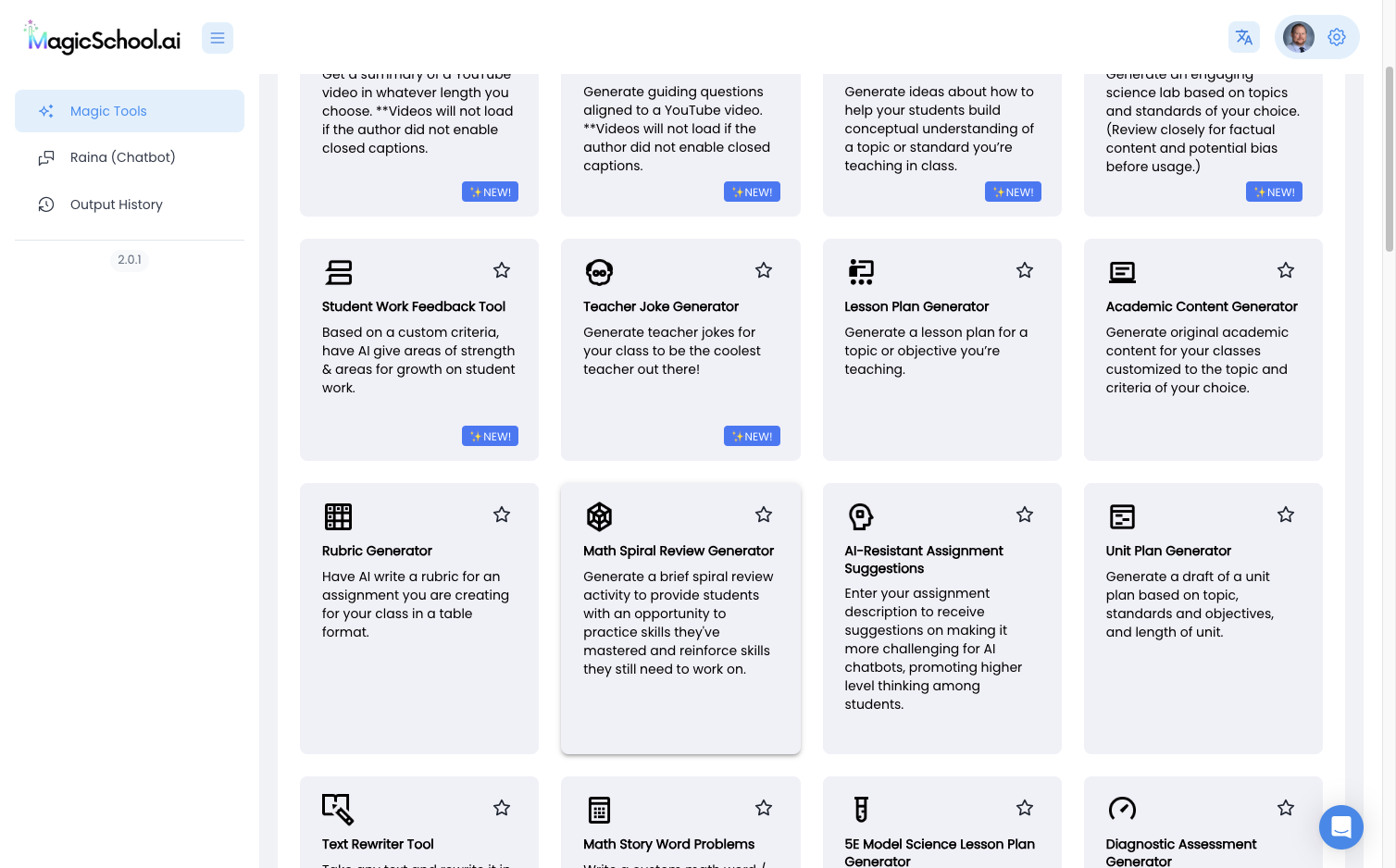1396x868 pixels.
Task: Open the Academic Content Generator icon
Action: tap(1122, 272)
